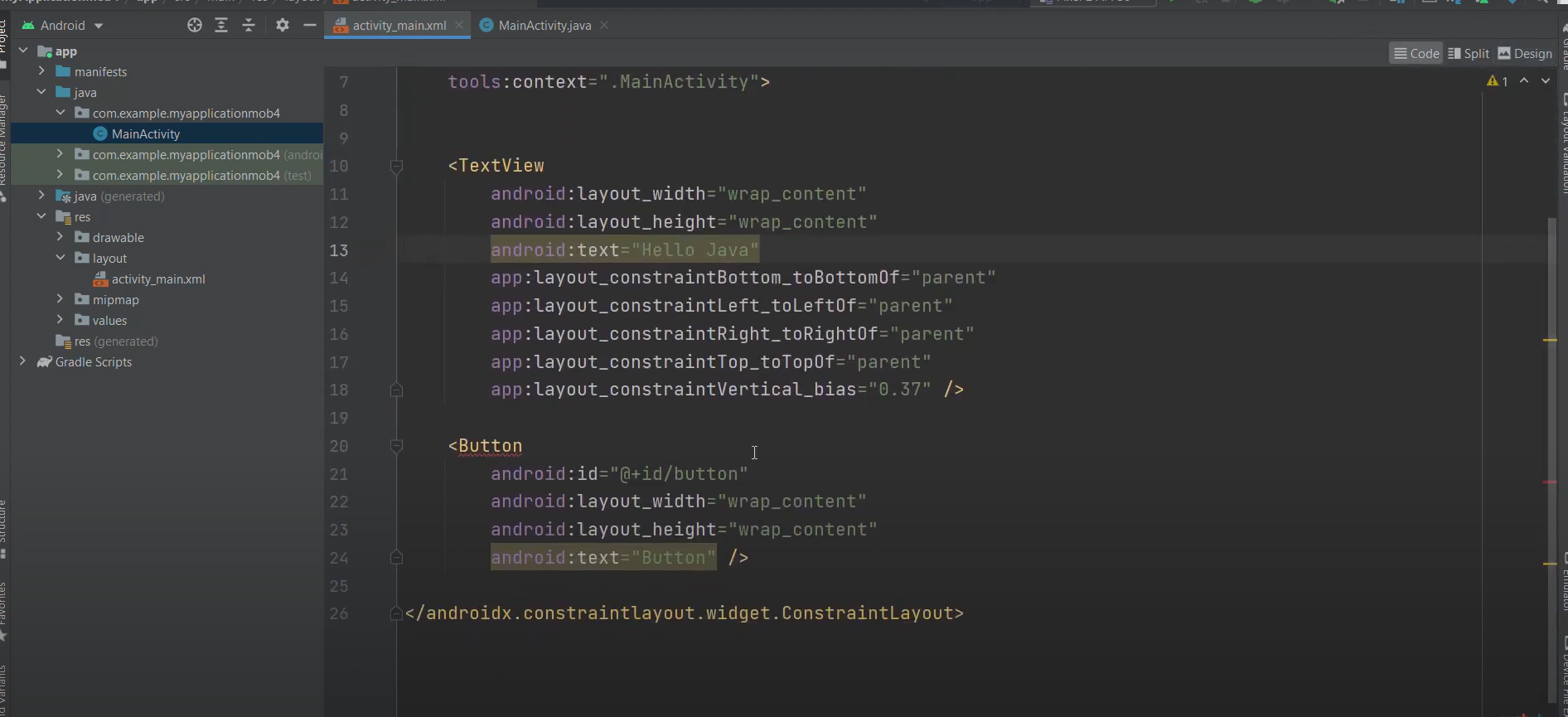Switch editor to Split view

coord(1469,54)
